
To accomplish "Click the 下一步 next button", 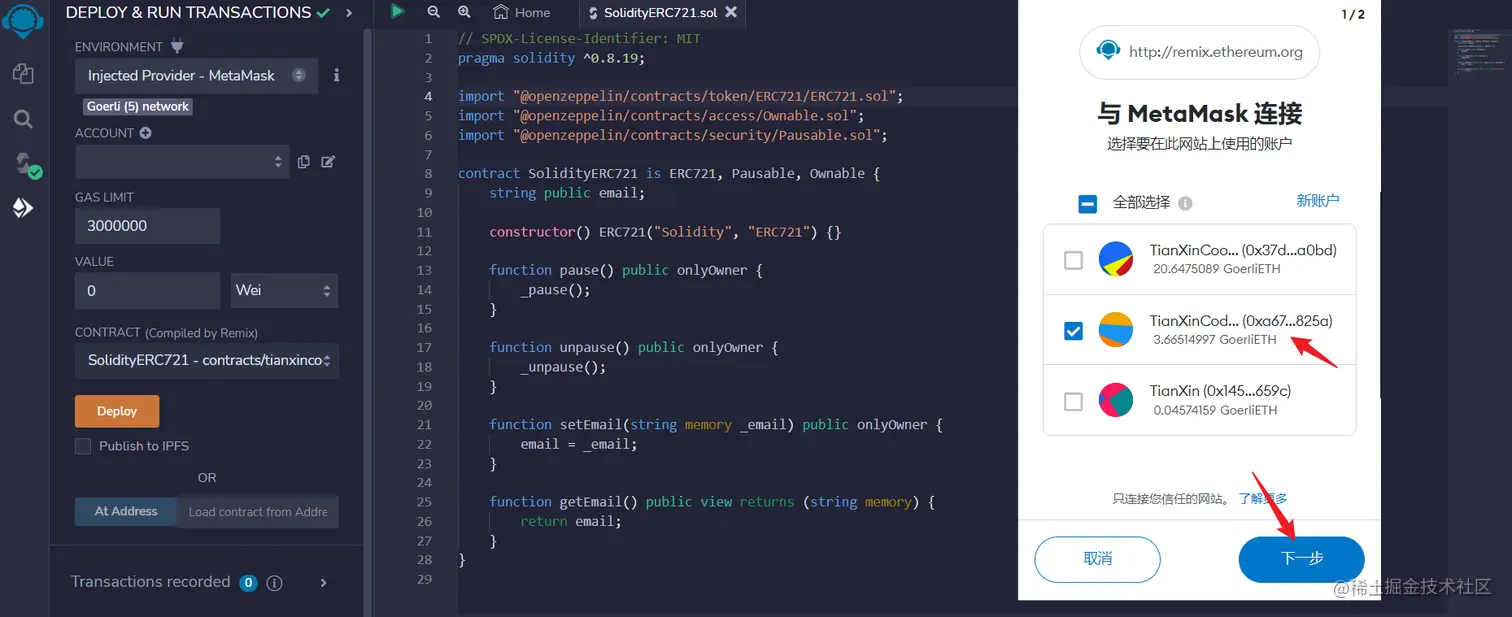I will pos(1301,559).
